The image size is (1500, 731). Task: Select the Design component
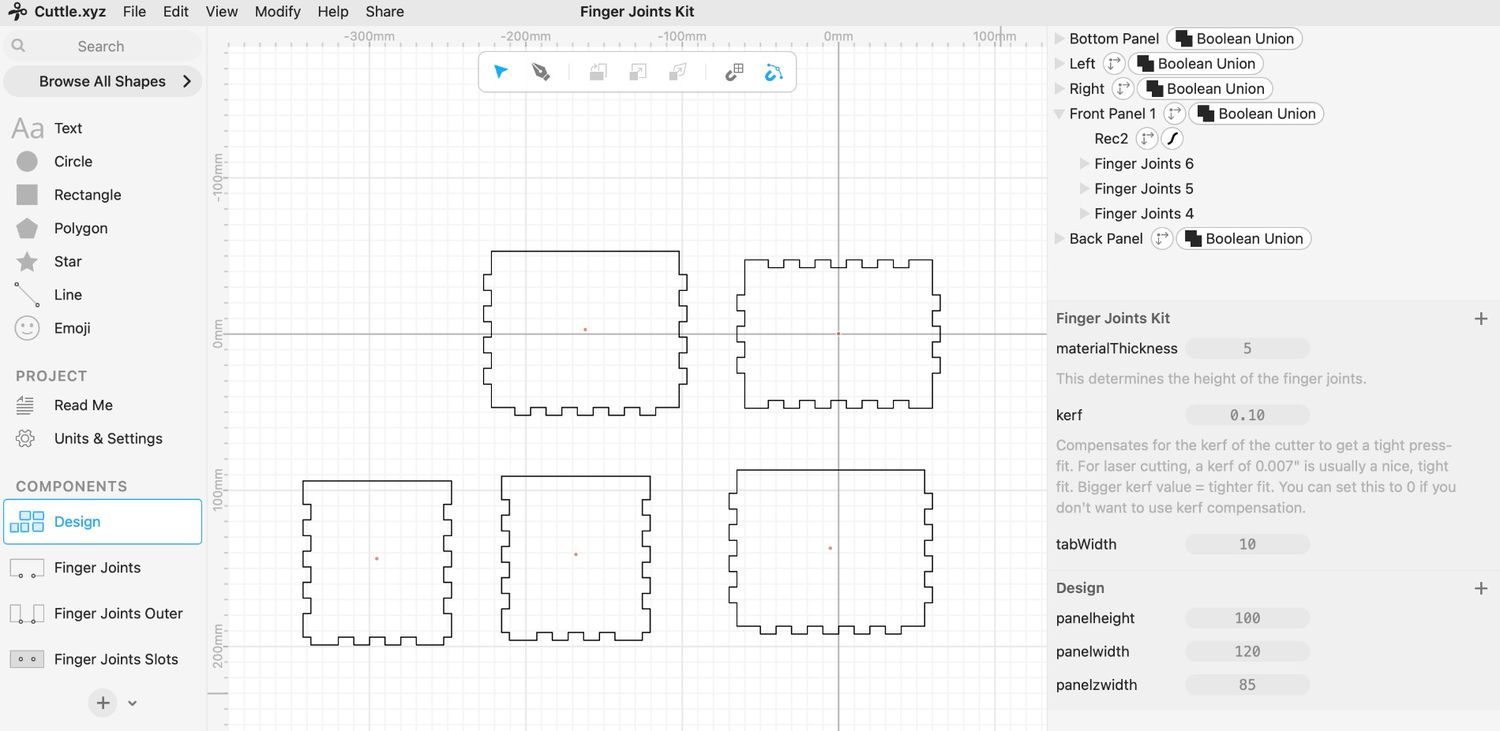103,522
